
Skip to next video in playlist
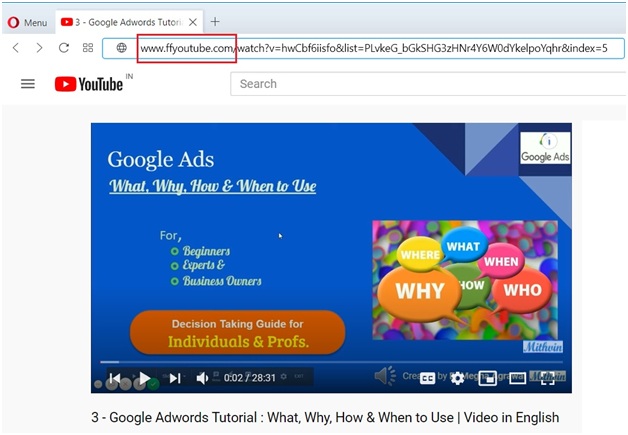pos(175,378)
